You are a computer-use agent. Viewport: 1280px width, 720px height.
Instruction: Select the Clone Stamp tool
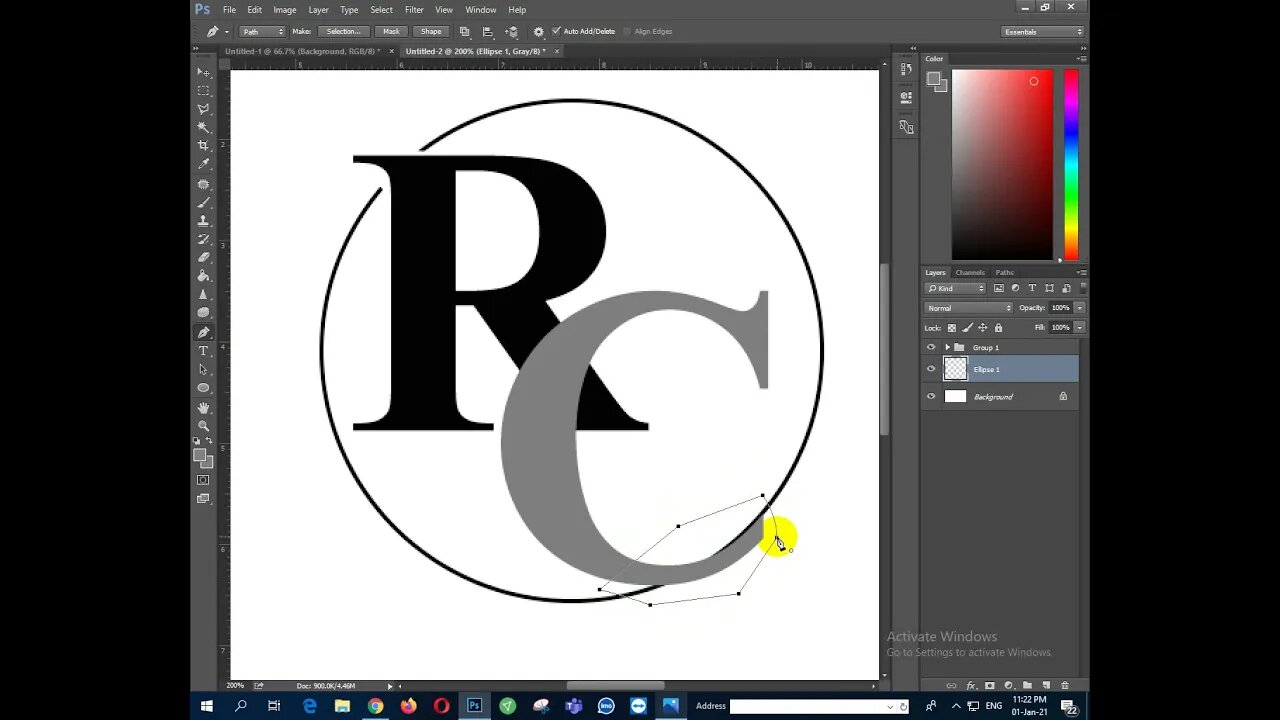coord(204,221)
